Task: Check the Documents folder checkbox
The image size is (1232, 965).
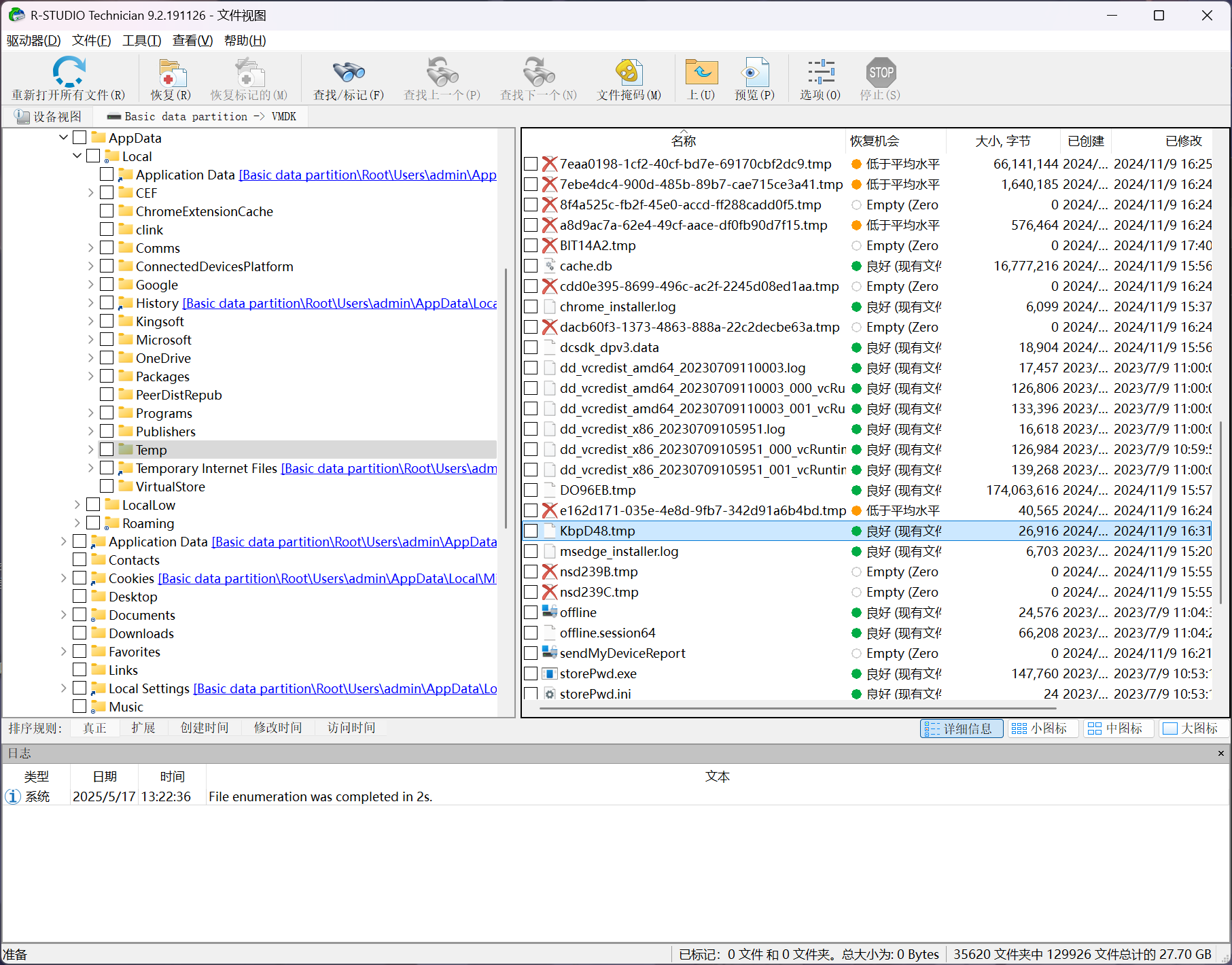Action: coord(80,614)
